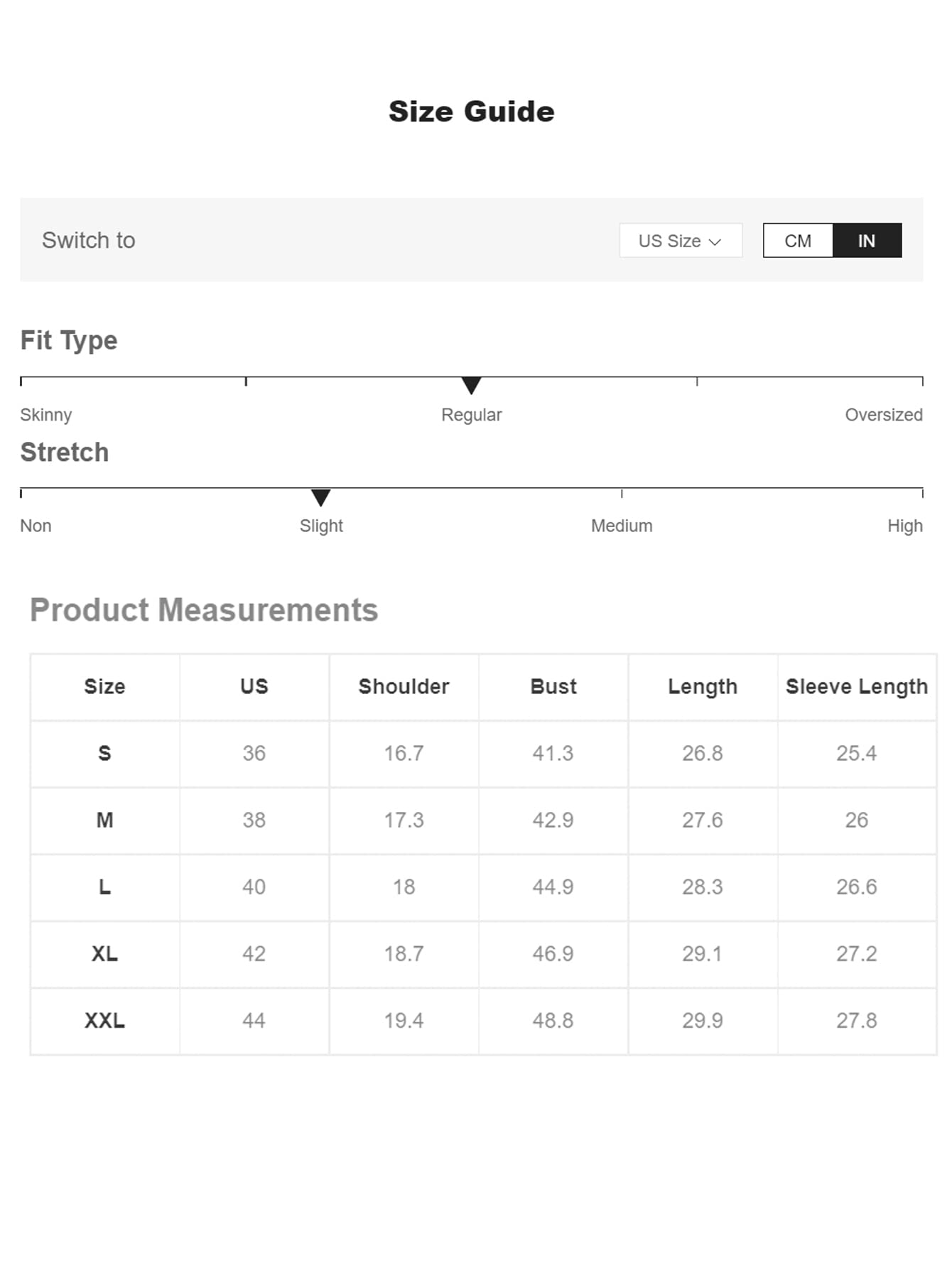Select the S size row label
Screen dimensions: 952x1268
tap(105, 753)
